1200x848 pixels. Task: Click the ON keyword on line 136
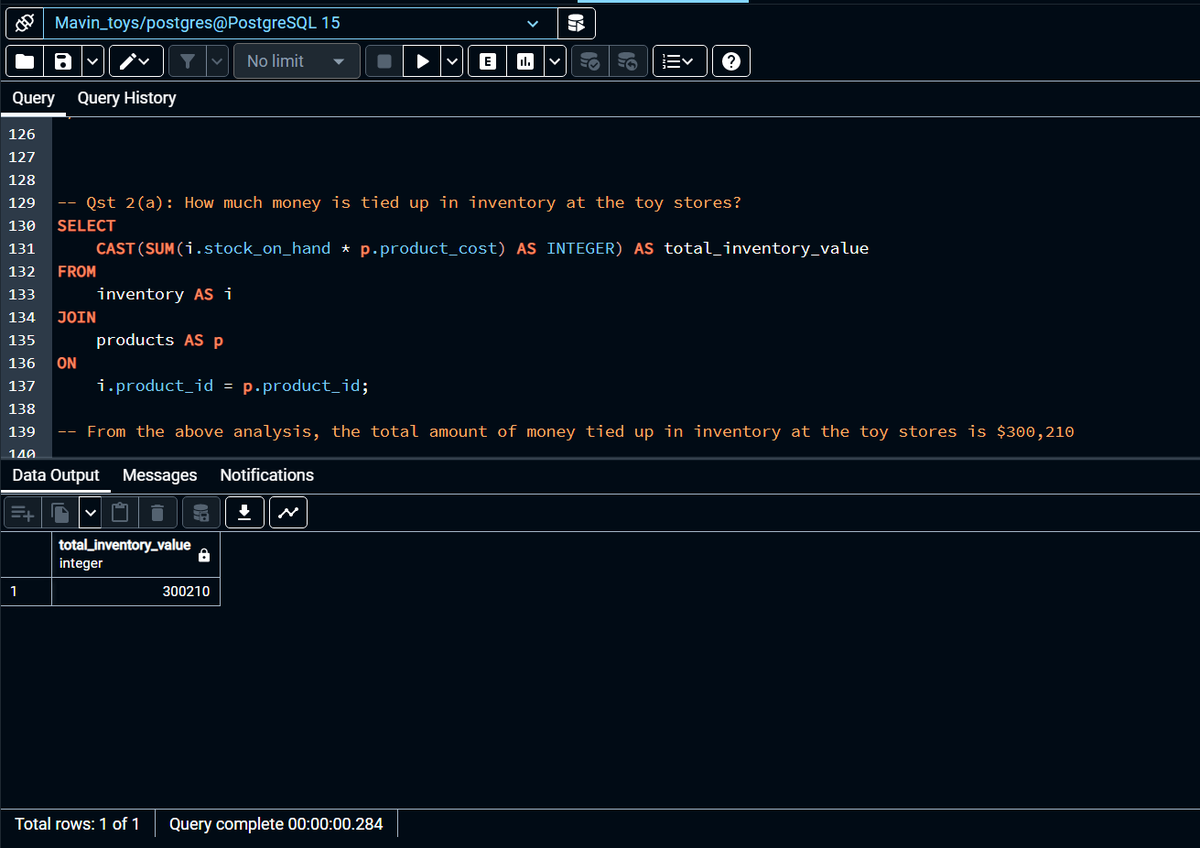67,364
